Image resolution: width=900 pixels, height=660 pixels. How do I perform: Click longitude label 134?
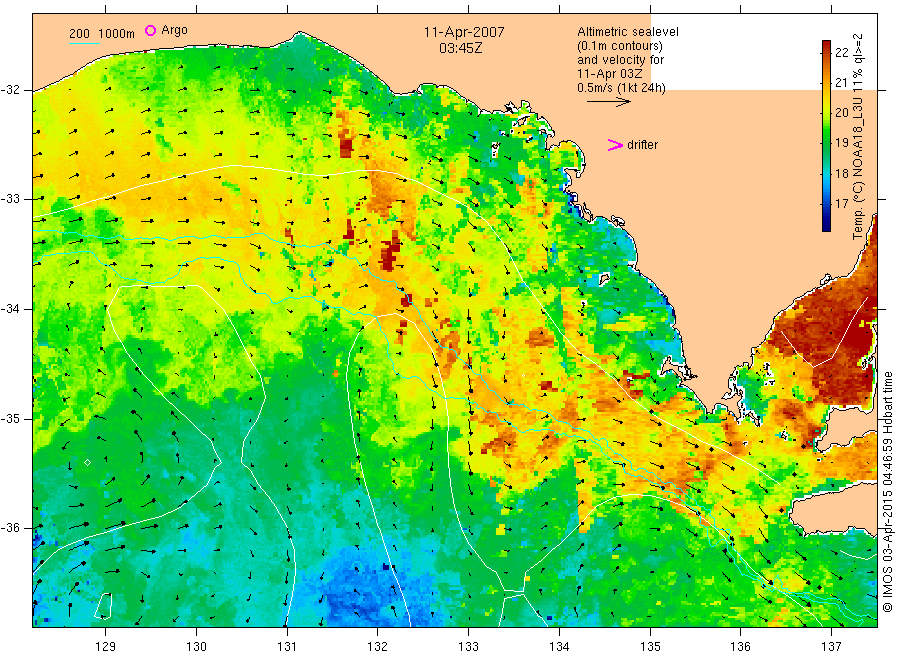(559, 647)
